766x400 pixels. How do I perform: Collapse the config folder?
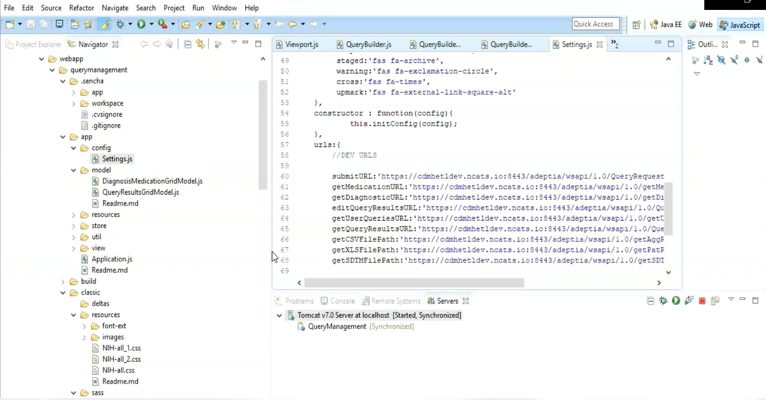coord(74,148)
